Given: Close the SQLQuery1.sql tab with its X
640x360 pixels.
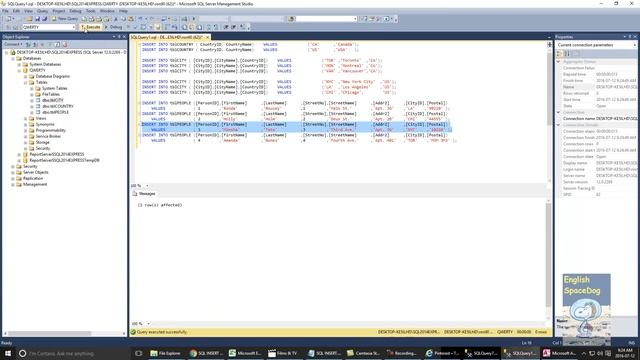Looking at the screenshot, I should [x=207, y=37].
